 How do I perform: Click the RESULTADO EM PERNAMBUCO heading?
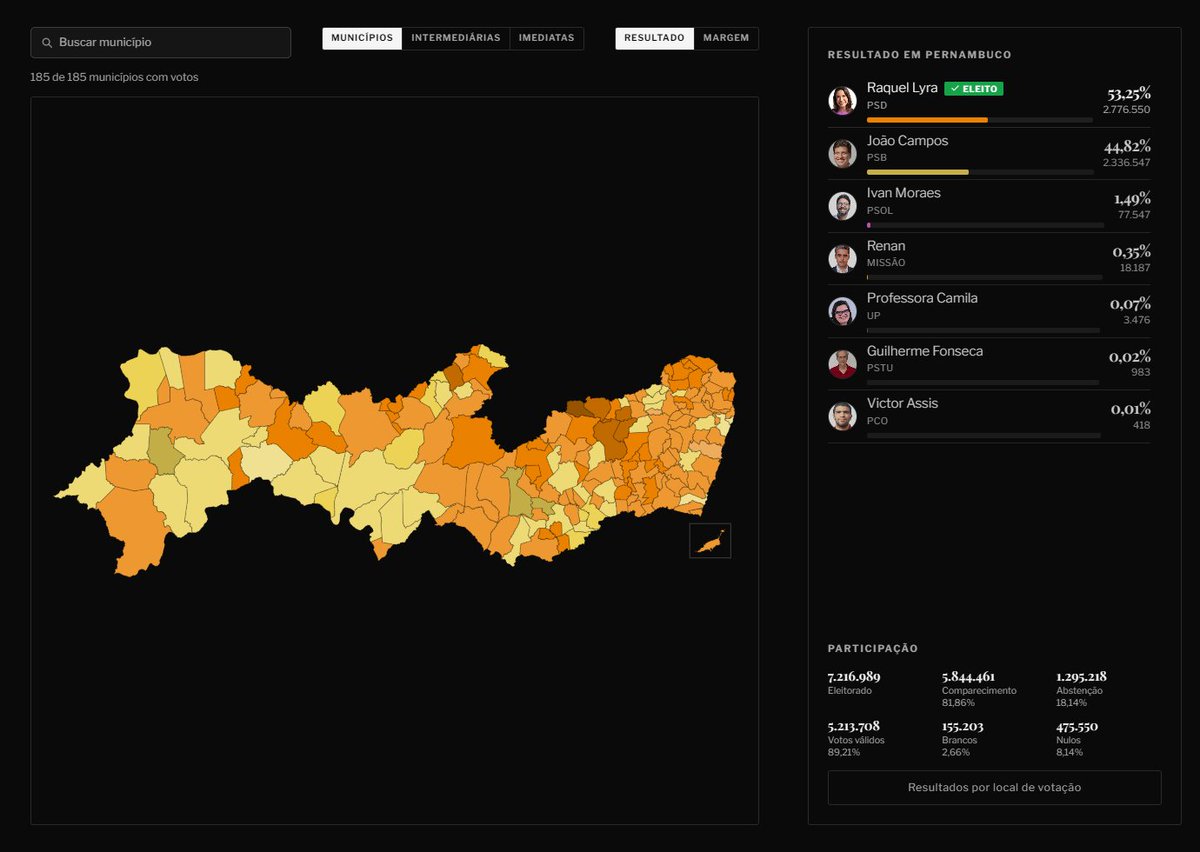(x=920, y=55)
